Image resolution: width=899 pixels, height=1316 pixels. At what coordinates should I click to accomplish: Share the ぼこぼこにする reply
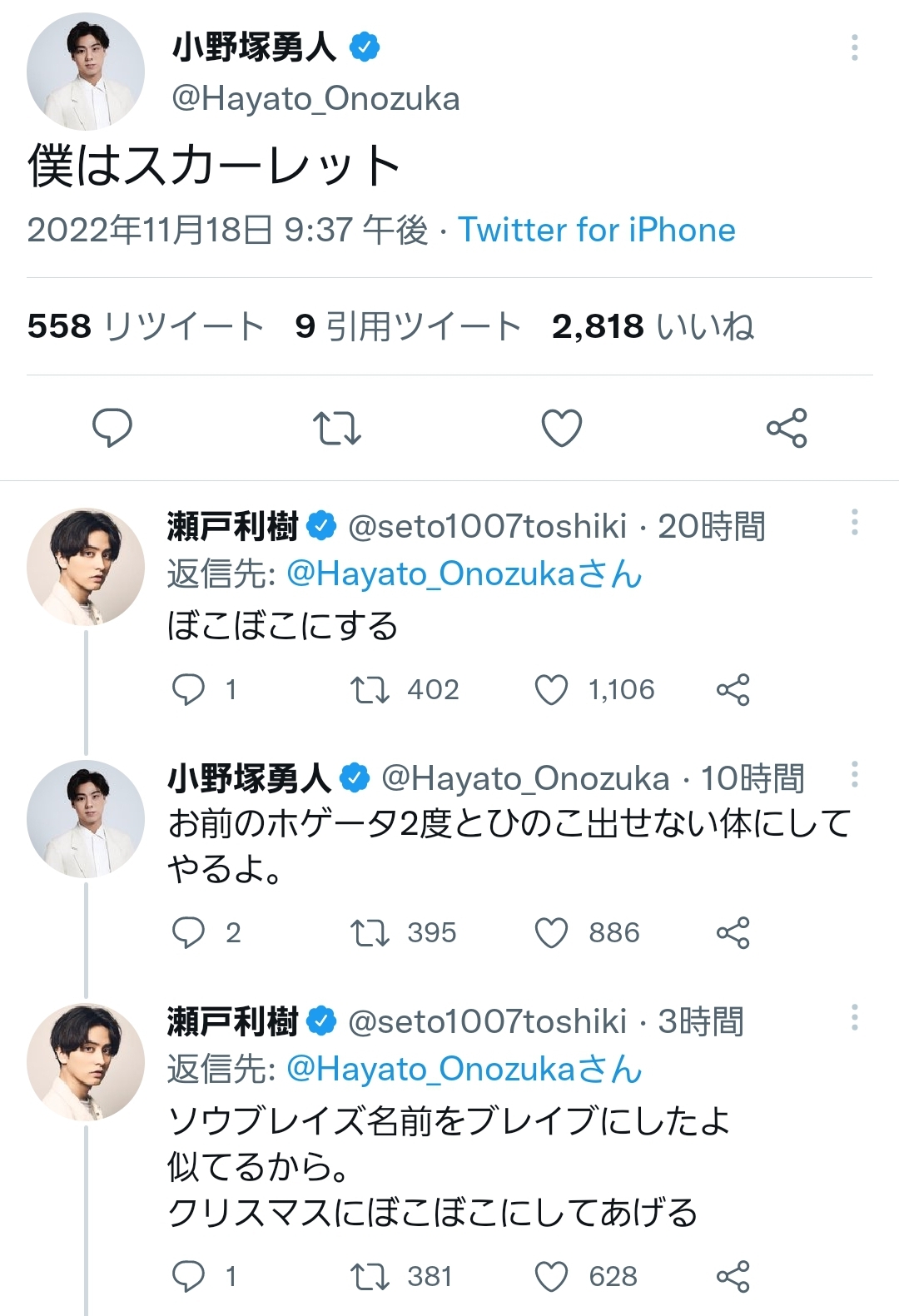(x=733, y=690)
